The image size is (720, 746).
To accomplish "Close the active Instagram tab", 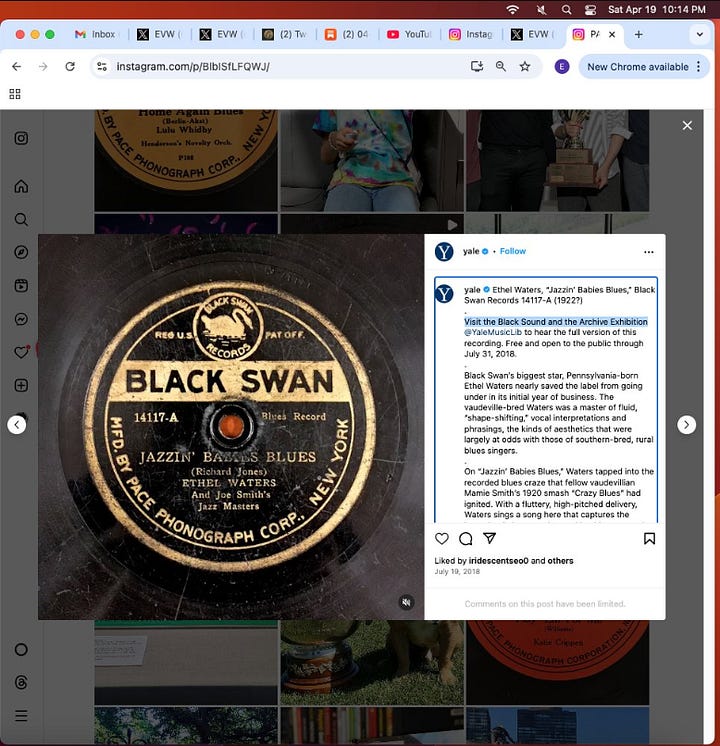I will point(612,34).
